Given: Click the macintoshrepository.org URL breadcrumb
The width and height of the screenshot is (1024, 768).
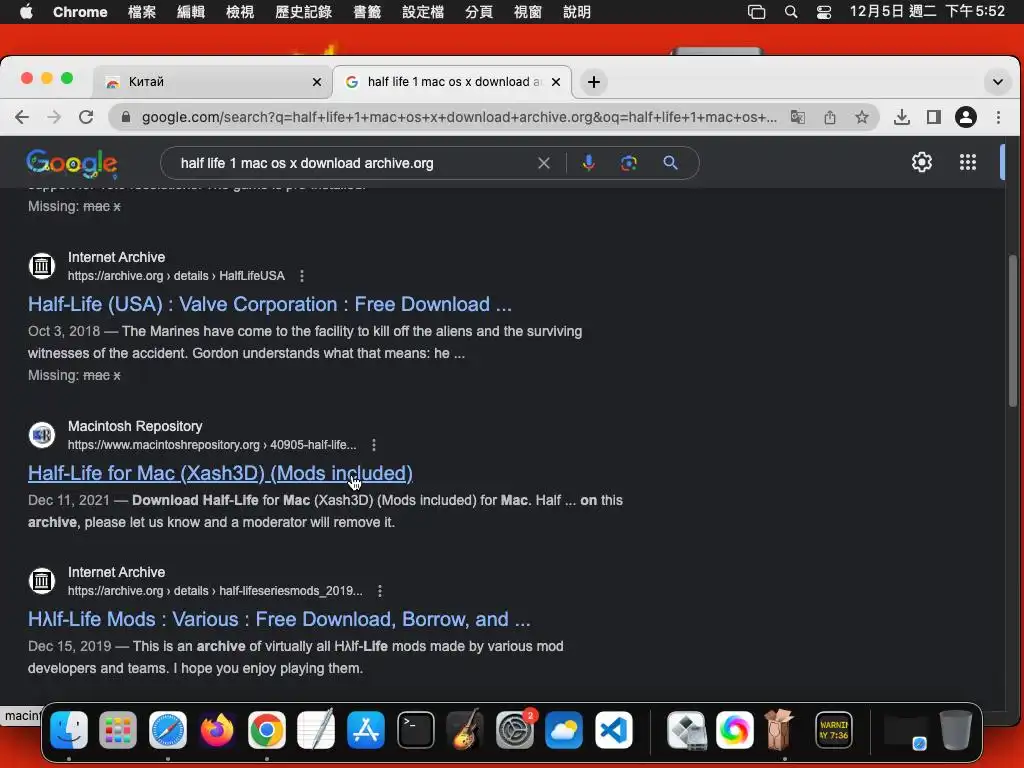Looking at the screenshot, I should point(212,445).
